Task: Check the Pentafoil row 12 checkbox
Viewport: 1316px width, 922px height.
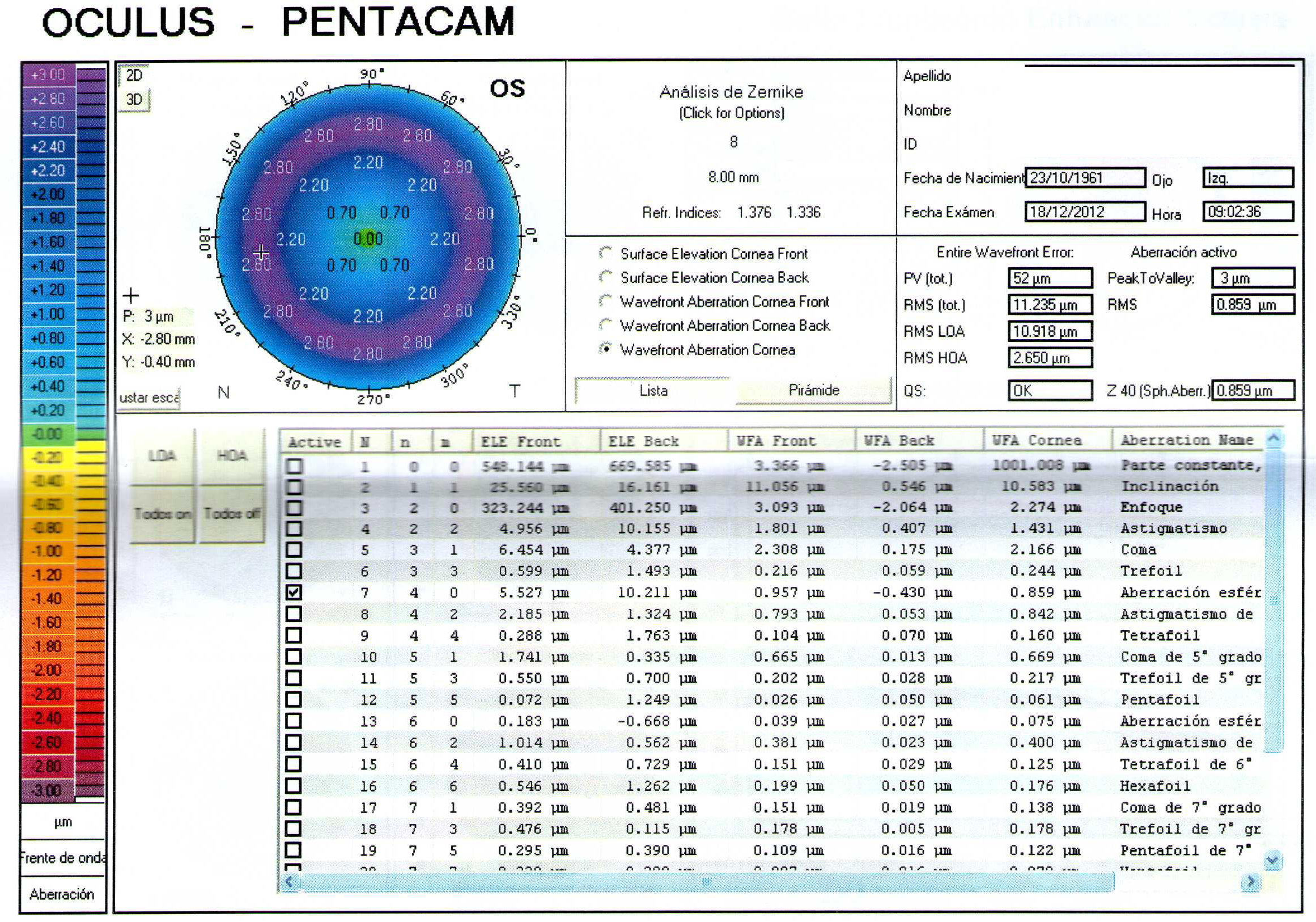Action: coord(294,700)
